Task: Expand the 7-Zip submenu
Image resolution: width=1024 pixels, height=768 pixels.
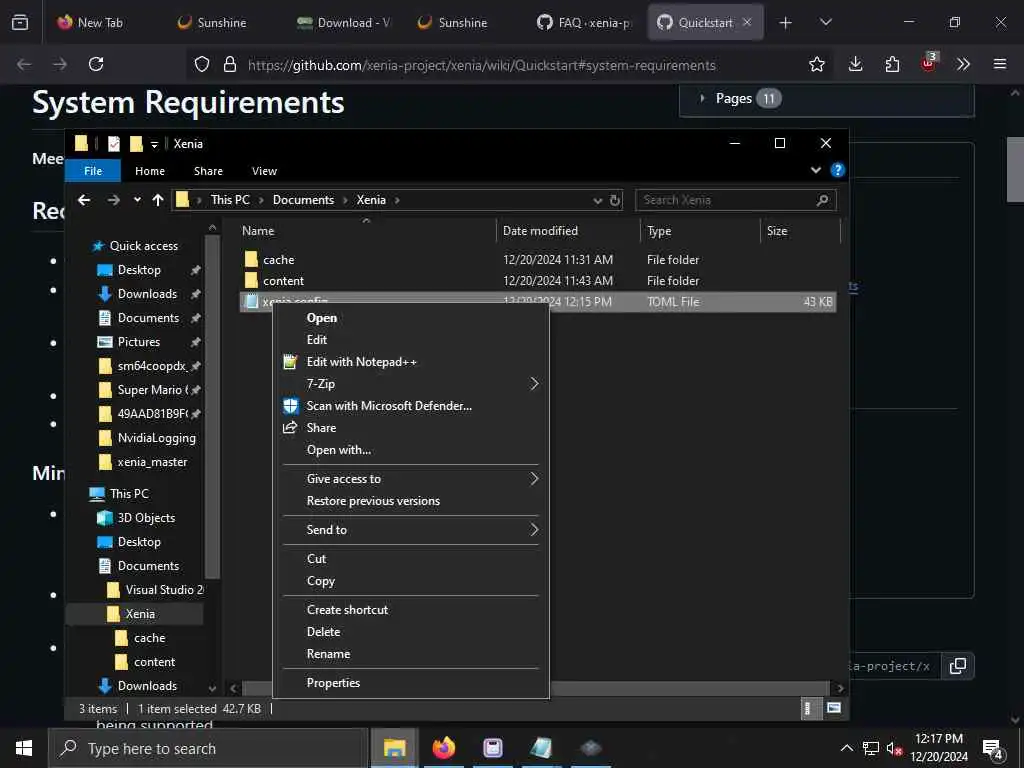Action: tap(534, 383)
